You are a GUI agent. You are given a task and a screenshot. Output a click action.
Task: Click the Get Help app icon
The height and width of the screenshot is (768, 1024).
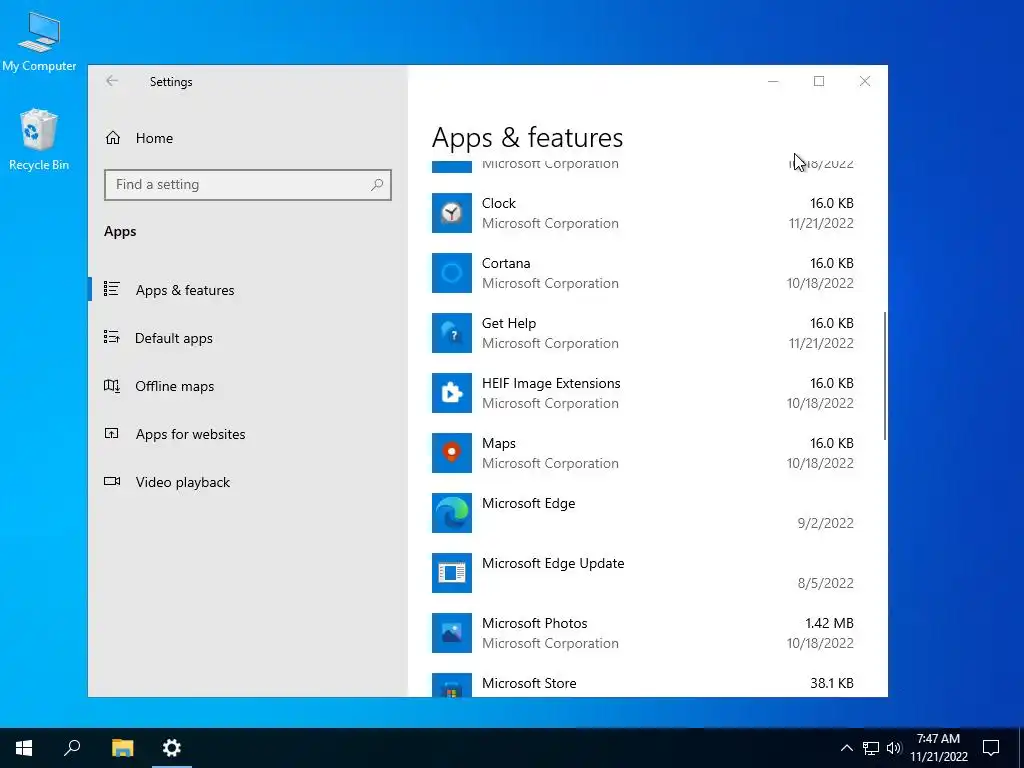(451, 333)
